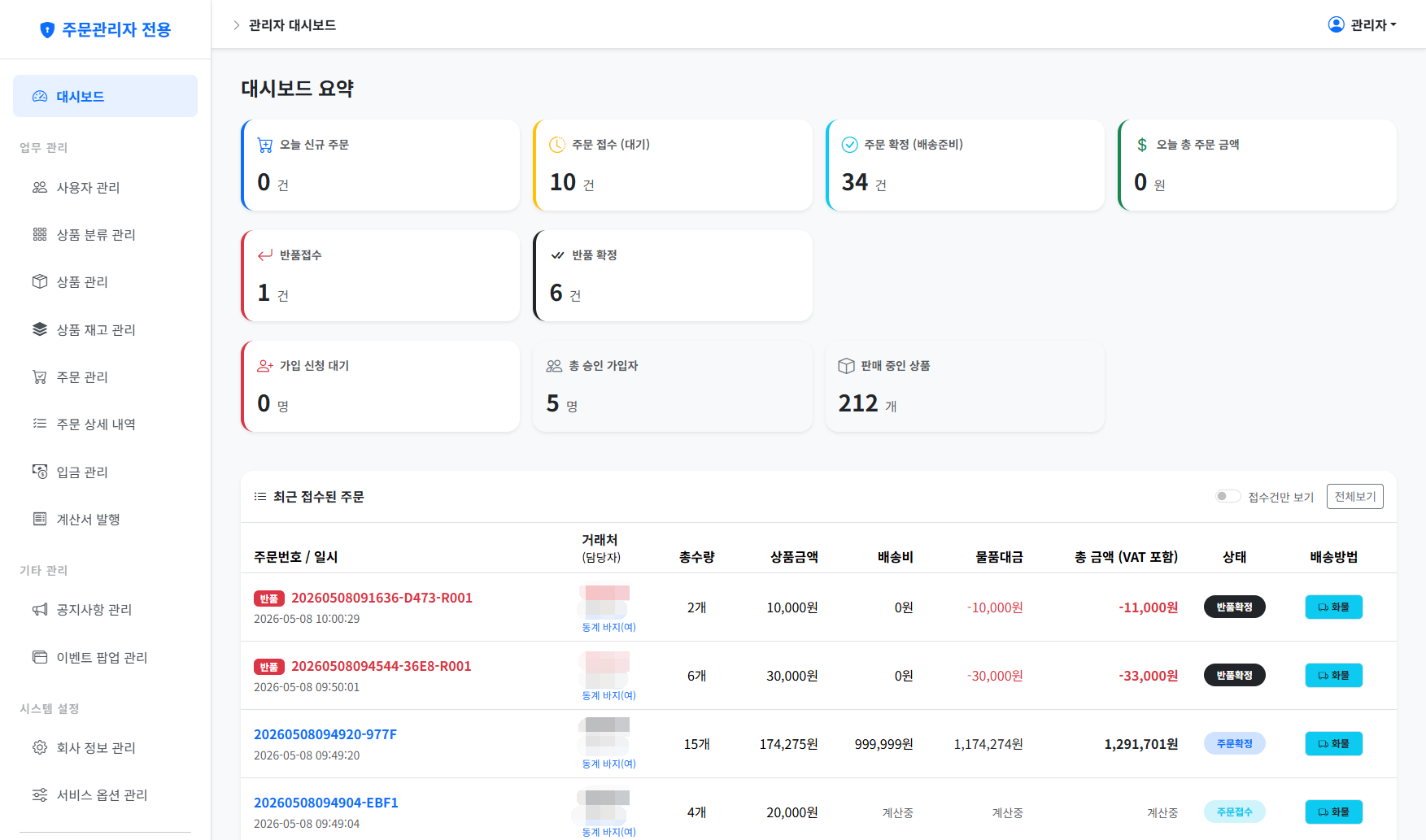
Task: Click the 상품 재고 관리 layers icon
Action: pyautogui.click(x=40, y=329)
